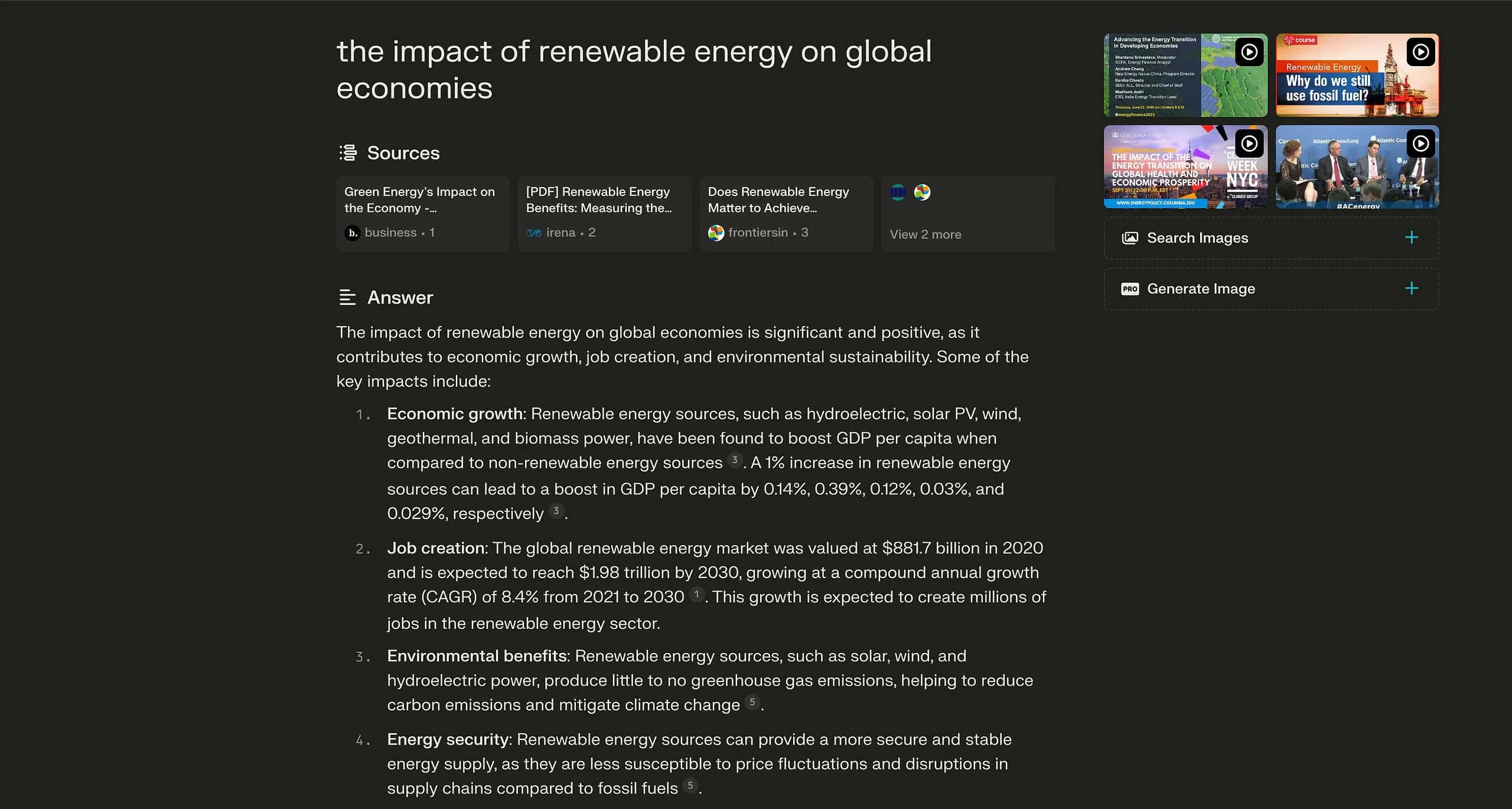The width and height of the screenshot is (1512, 809).
Task: Click the Search Images picture icon
Action: click(x=1130, y=238)
